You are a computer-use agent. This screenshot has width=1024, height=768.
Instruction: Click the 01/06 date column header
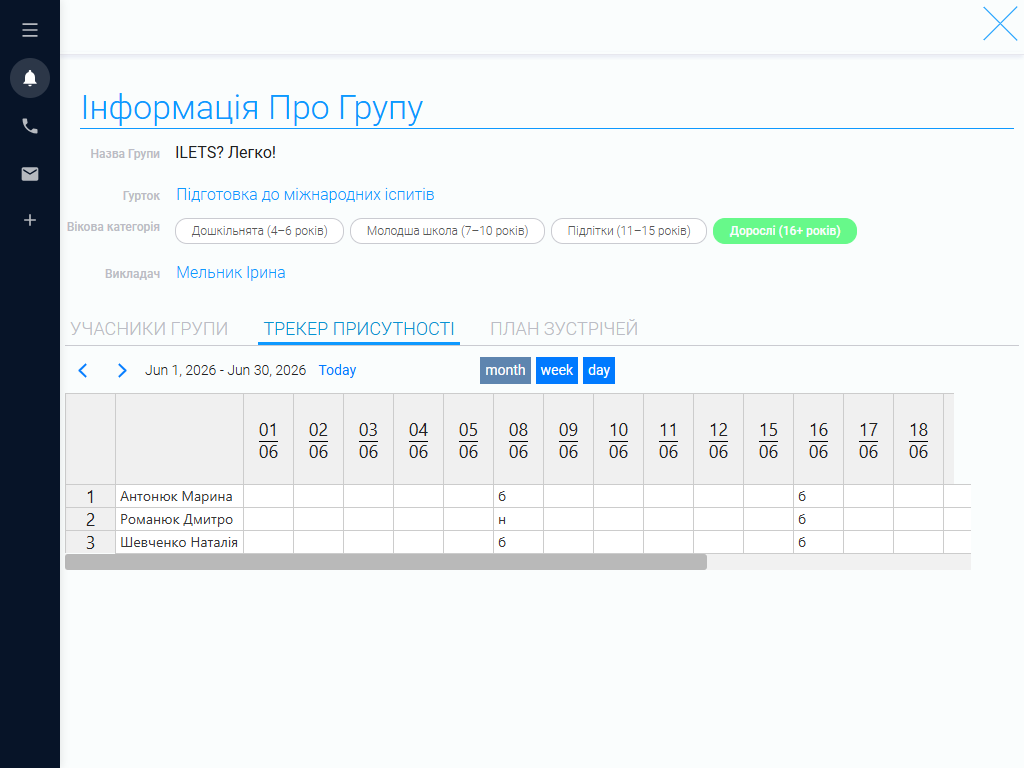coord(268,440)
